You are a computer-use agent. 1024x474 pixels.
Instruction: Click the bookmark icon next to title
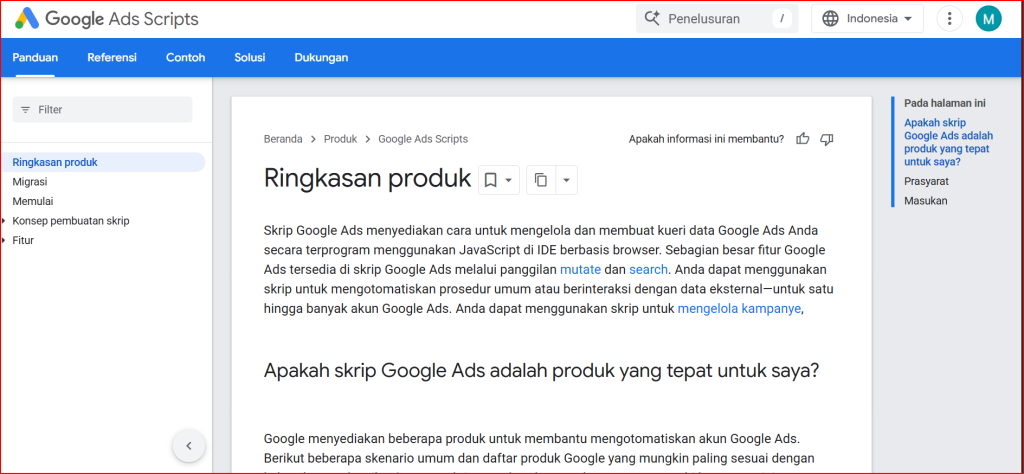[490, 180]
